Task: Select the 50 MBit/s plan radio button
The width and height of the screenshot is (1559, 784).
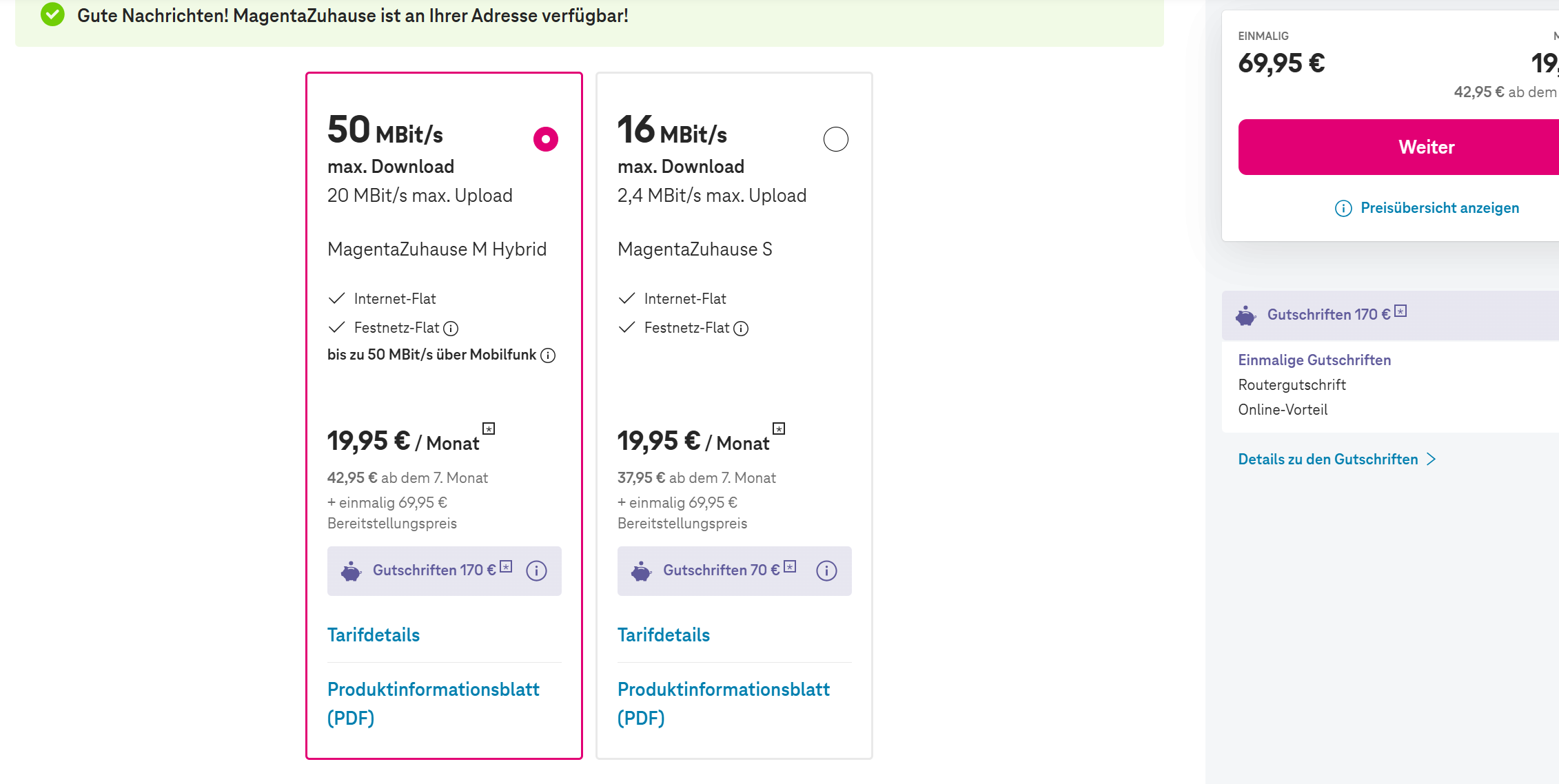Action: [546, 139]
